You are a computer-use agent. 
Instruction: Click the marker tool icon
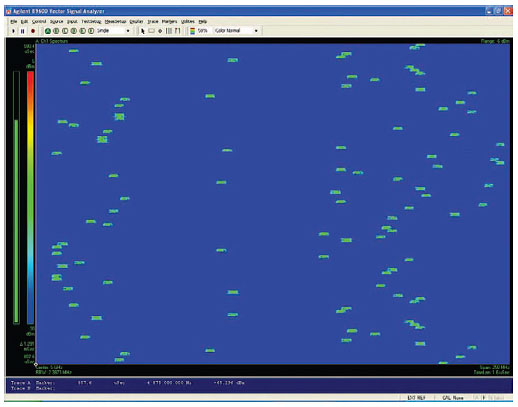[x=160, y=31]
